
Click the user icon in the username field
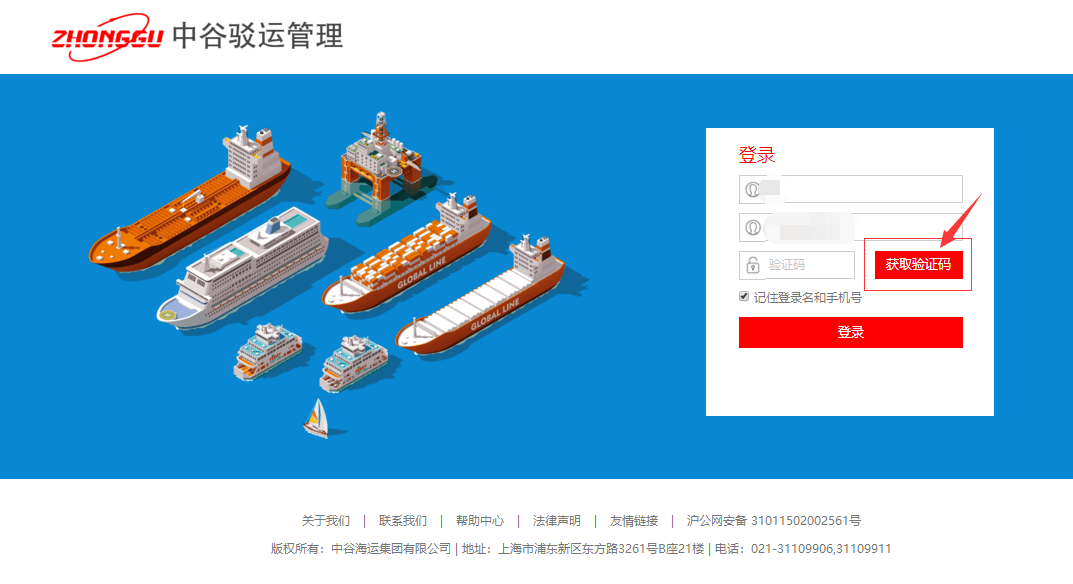(x=753, y=190)
